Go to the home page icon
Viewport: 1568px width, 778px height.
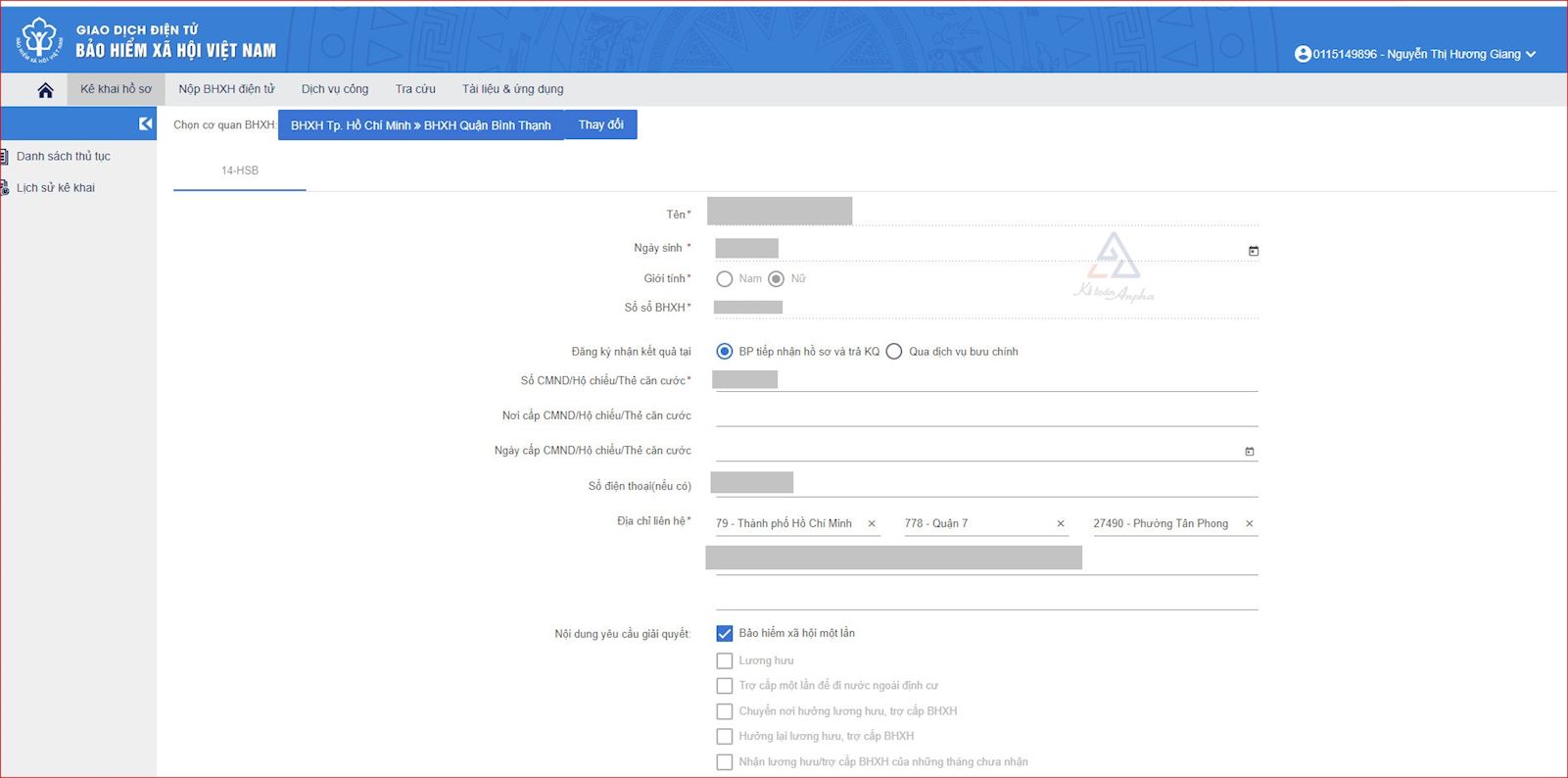pyautogui.click(x=45, y=90)
